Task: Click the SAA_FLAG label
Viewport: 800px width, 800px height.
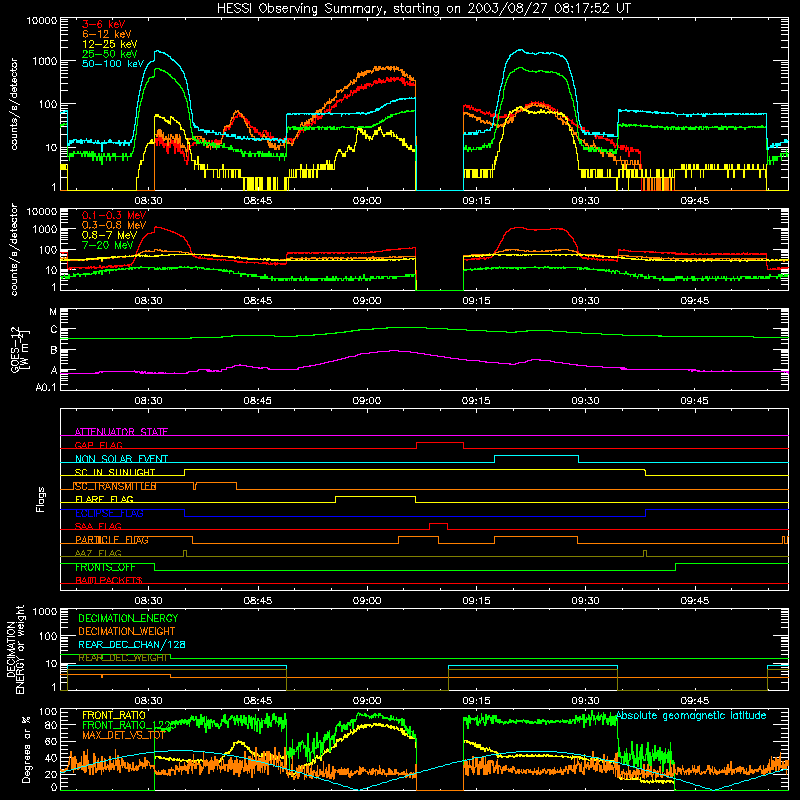Action: pyautogui.click(x=98, y=526)
